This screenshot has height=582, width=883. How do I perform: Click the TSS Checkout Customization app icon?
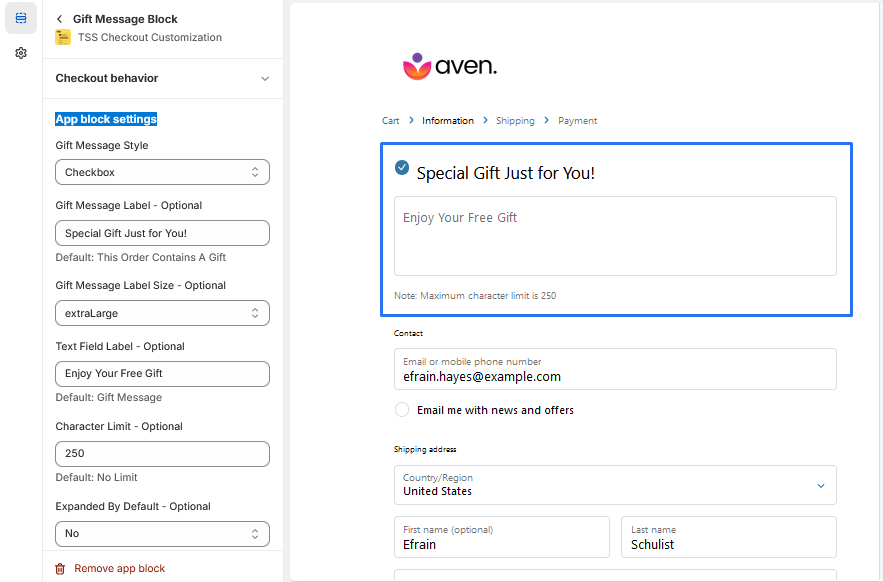click(x=63, y=38)
